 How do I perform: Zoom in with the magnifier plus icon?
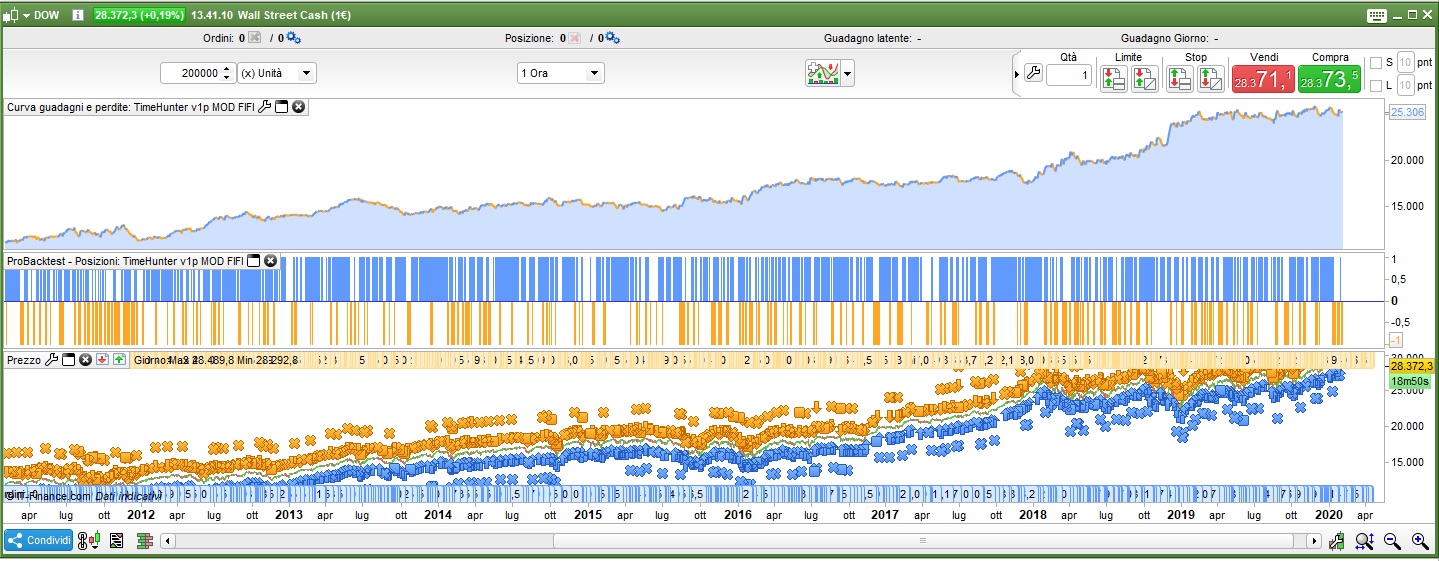(x=1419, y=541)
